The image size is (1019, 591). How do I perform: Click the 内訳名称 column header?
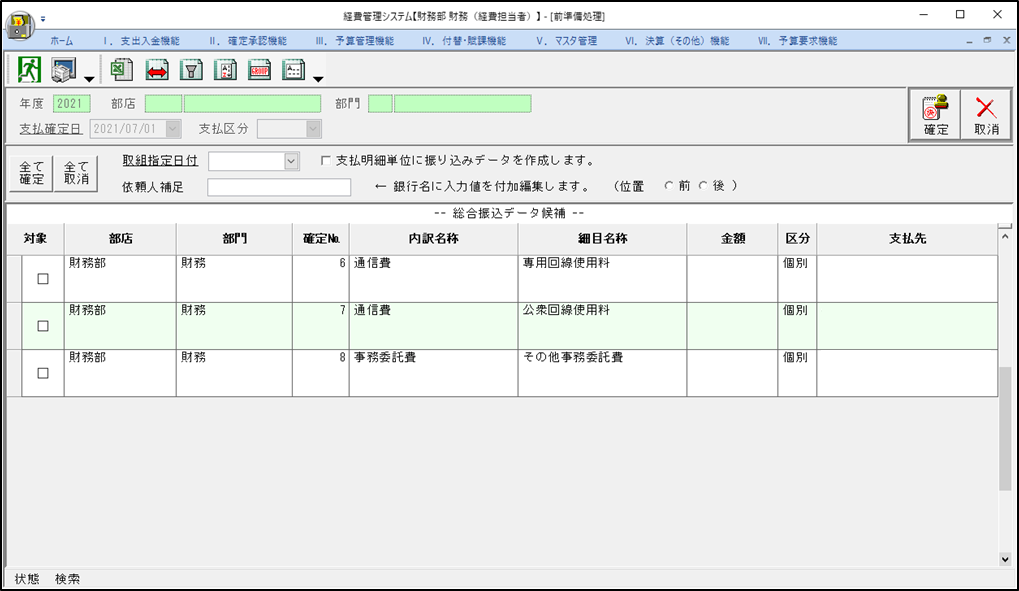pyautogui.click(x=433, y=239)
